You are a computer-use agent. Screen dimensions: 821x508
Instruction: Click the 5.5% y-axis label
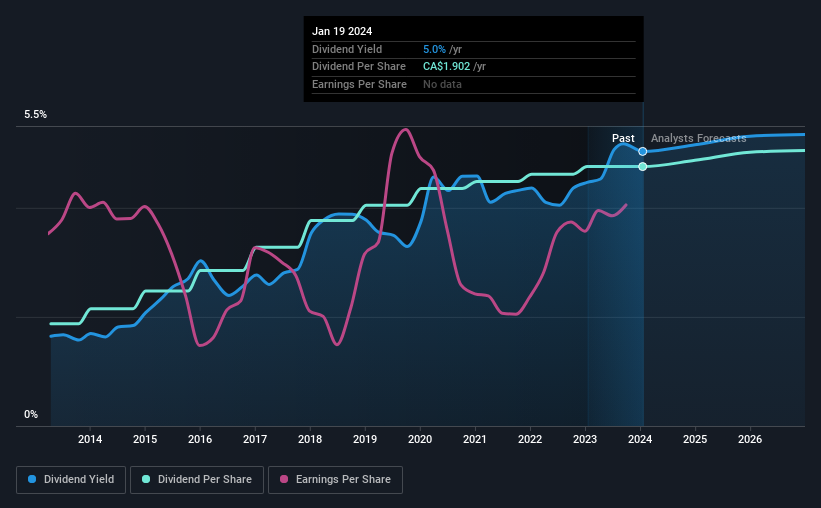pyautogui.click(x=36, y=115)
